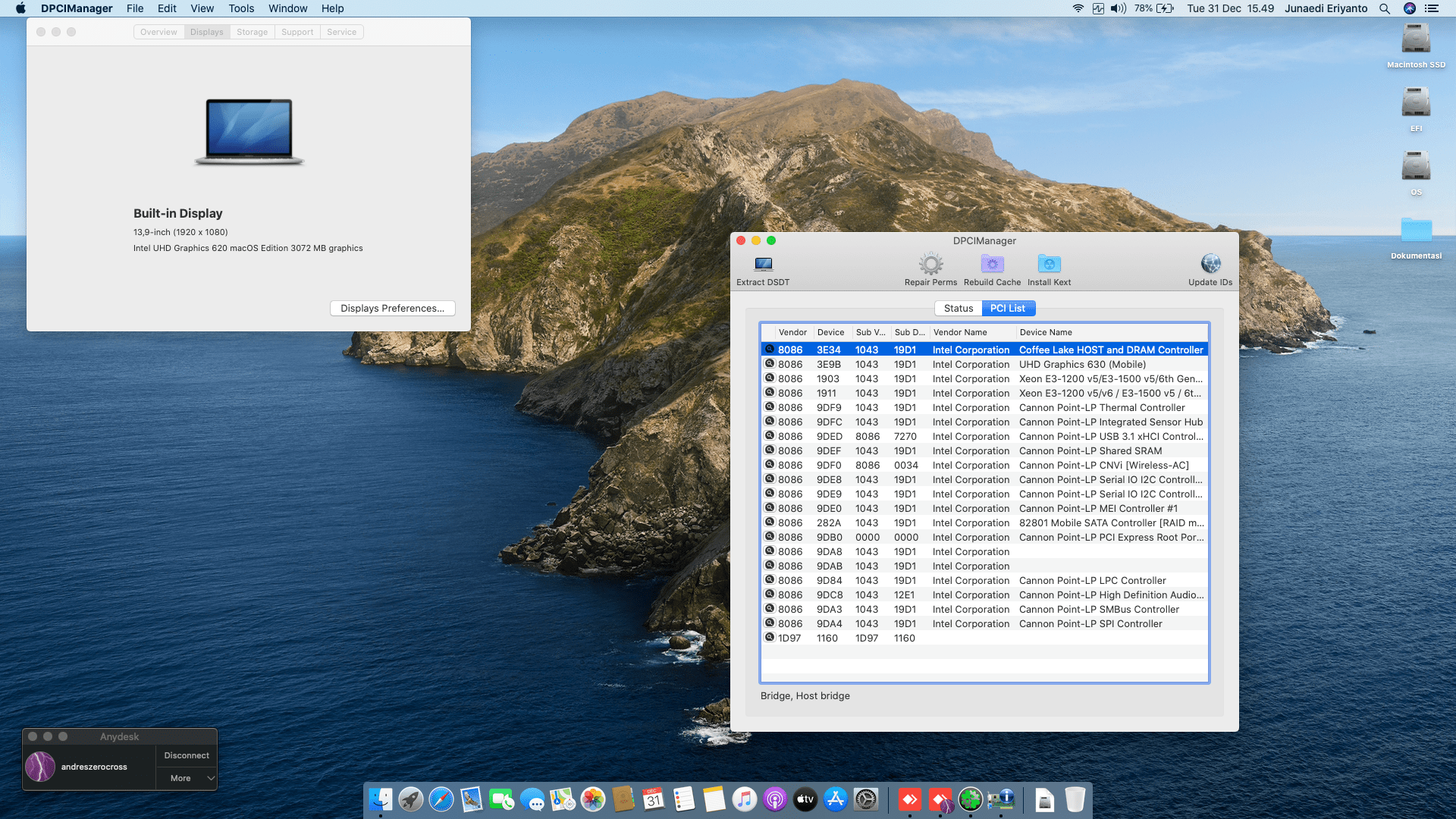Select the PCI List tab
Image resolution: width=1456 pixels, height=819 pixels.
pos(1008,308)
